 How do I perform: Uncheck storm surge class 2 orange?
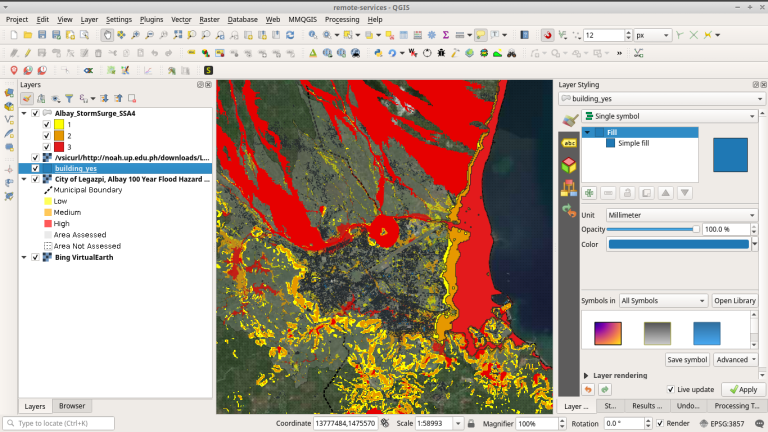click(x=47, y=136)
